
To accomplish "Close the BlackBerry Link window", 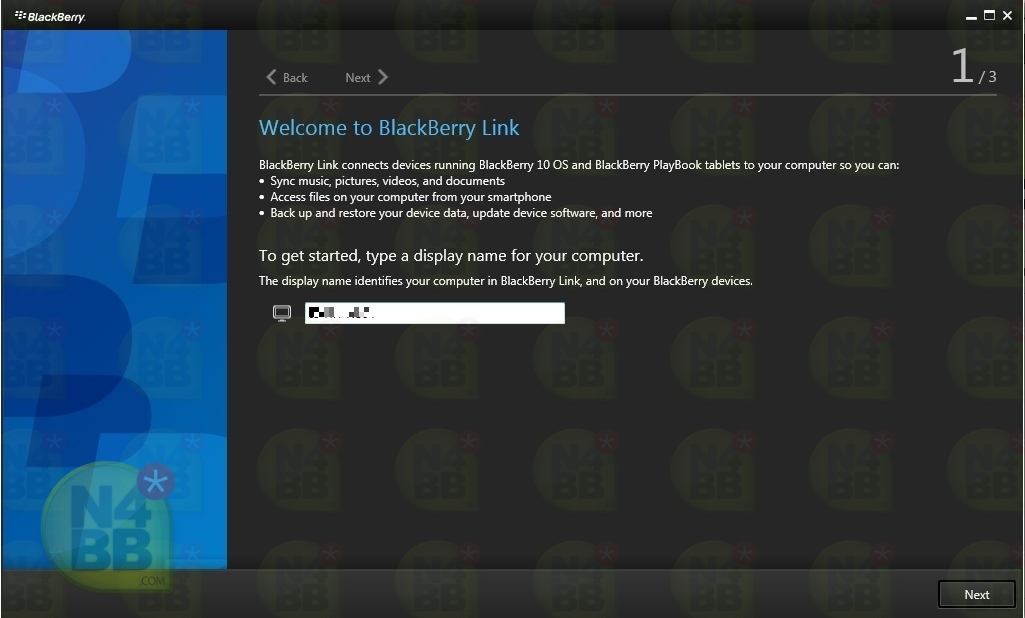I will point(1007,16).
